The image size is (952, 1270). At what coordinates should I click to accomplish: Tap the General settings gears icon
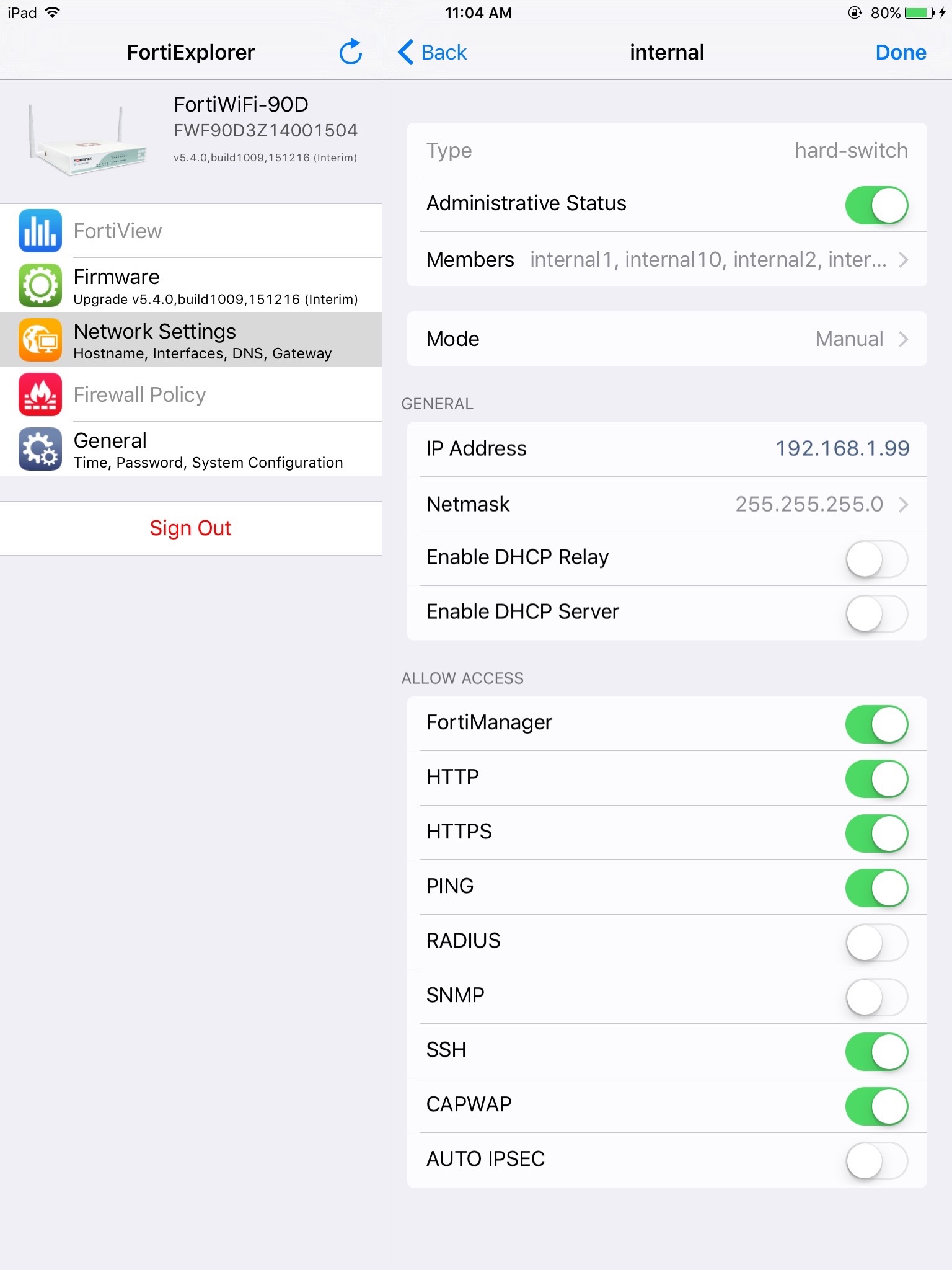40,449
